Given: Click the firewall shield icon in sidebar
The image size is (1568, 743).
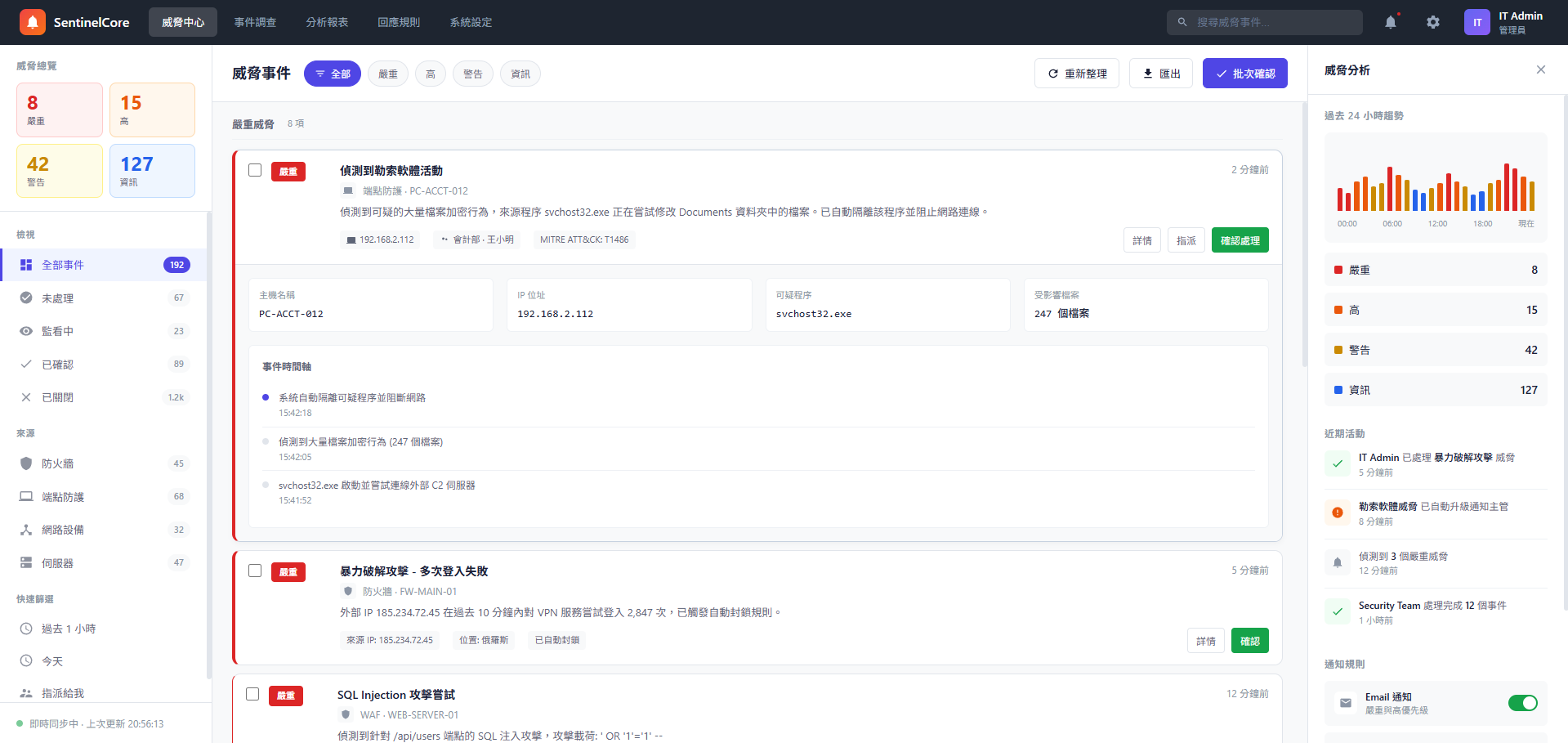Looking at the screenshot, I should pyautogui.click(x=26, y=463).
